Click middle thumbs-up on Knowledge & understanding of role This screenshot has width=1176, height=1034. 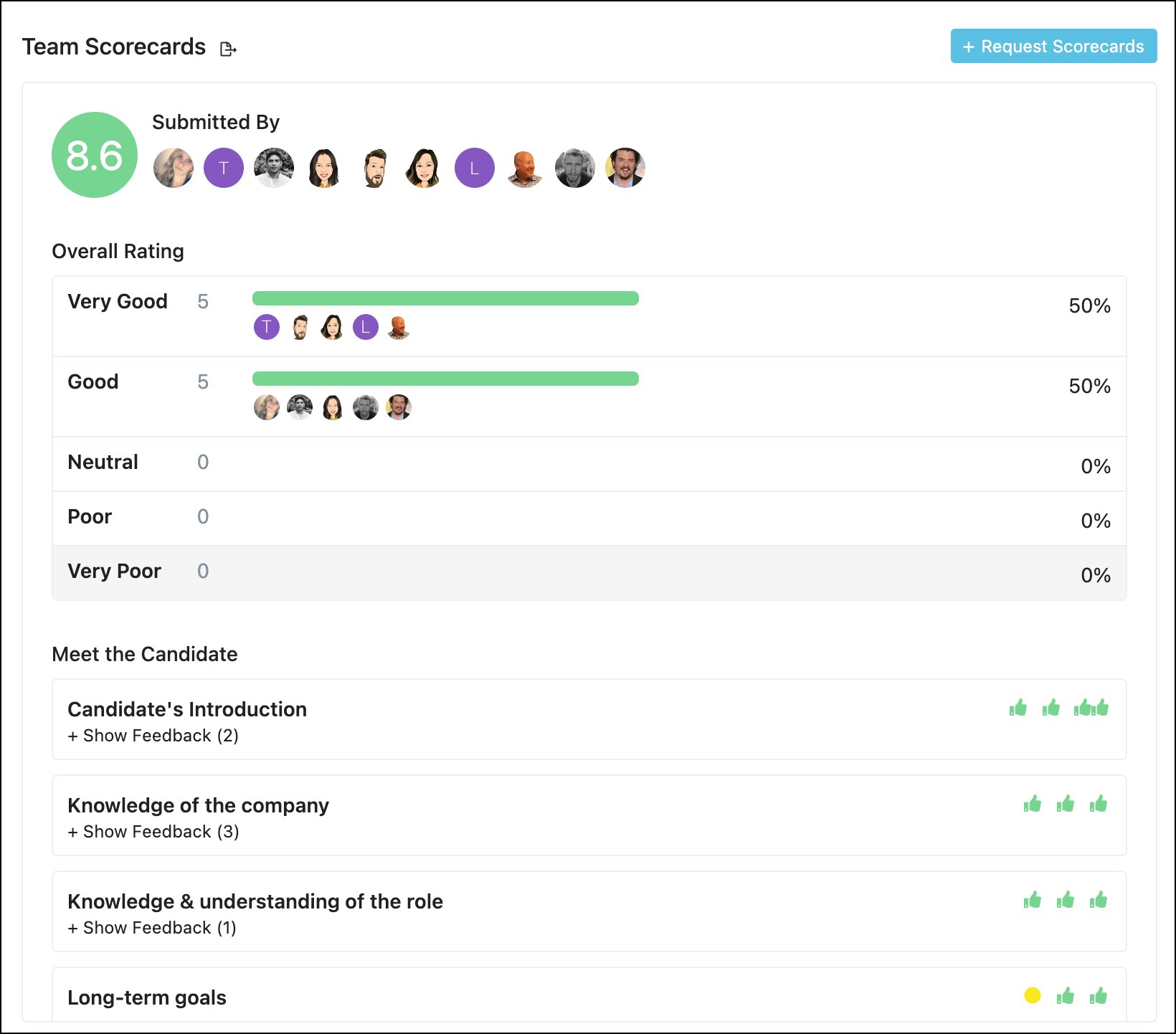tap(1065, 900)
